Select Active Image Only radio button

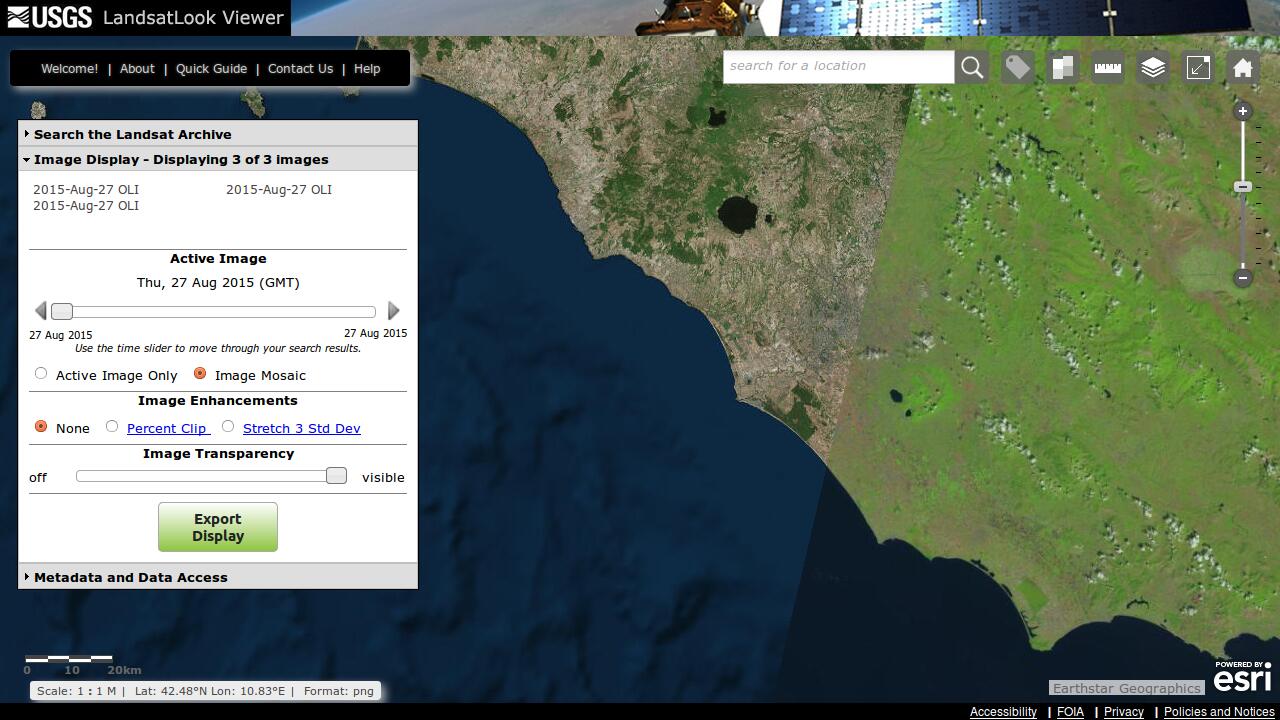pos(41,374)
